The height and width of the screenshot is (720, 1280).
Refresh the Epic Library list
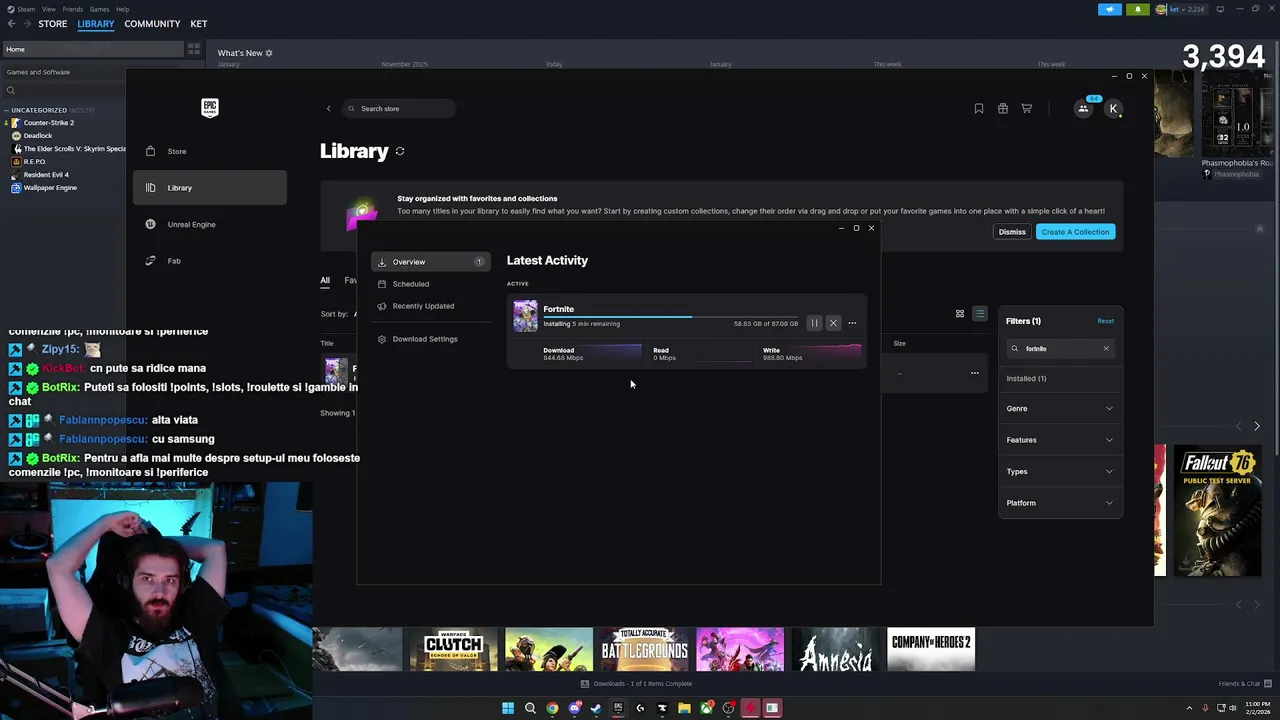coord(400,151)
